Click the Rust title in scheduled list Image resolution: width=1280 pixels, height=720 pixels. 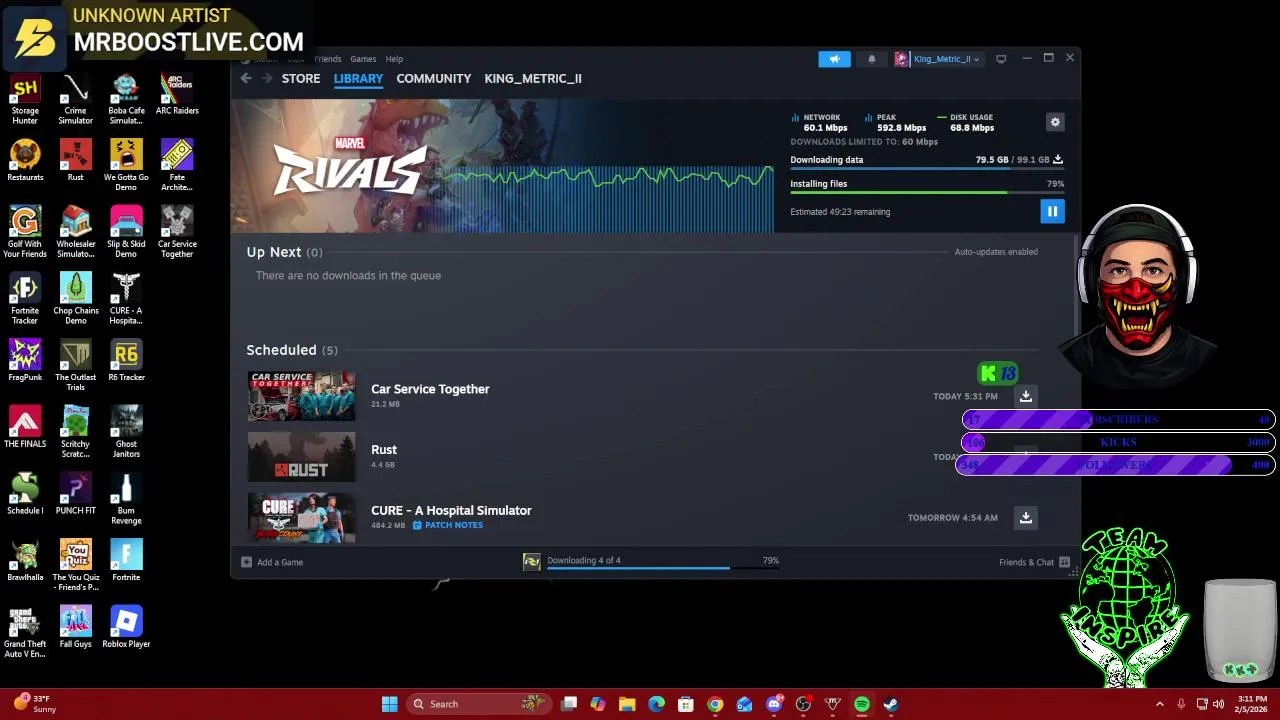[384, 450]
